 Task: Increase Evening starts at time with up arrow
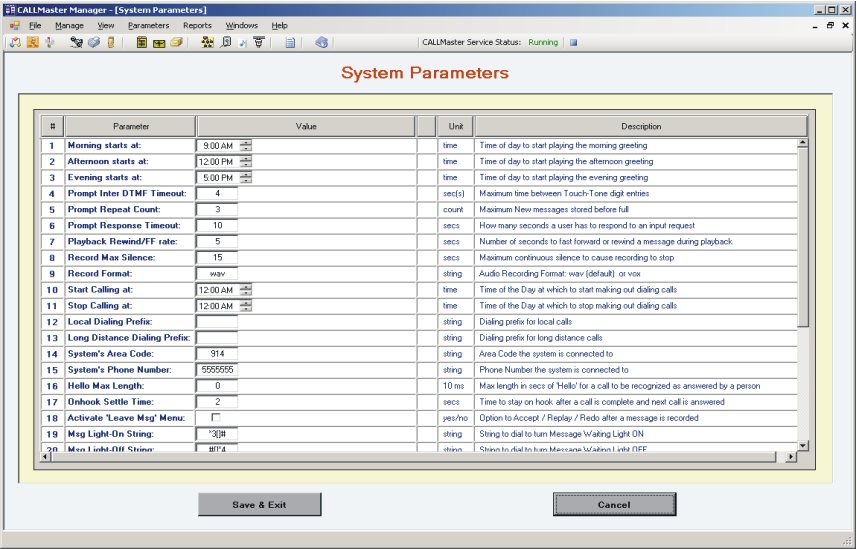[x=246, y=174]
